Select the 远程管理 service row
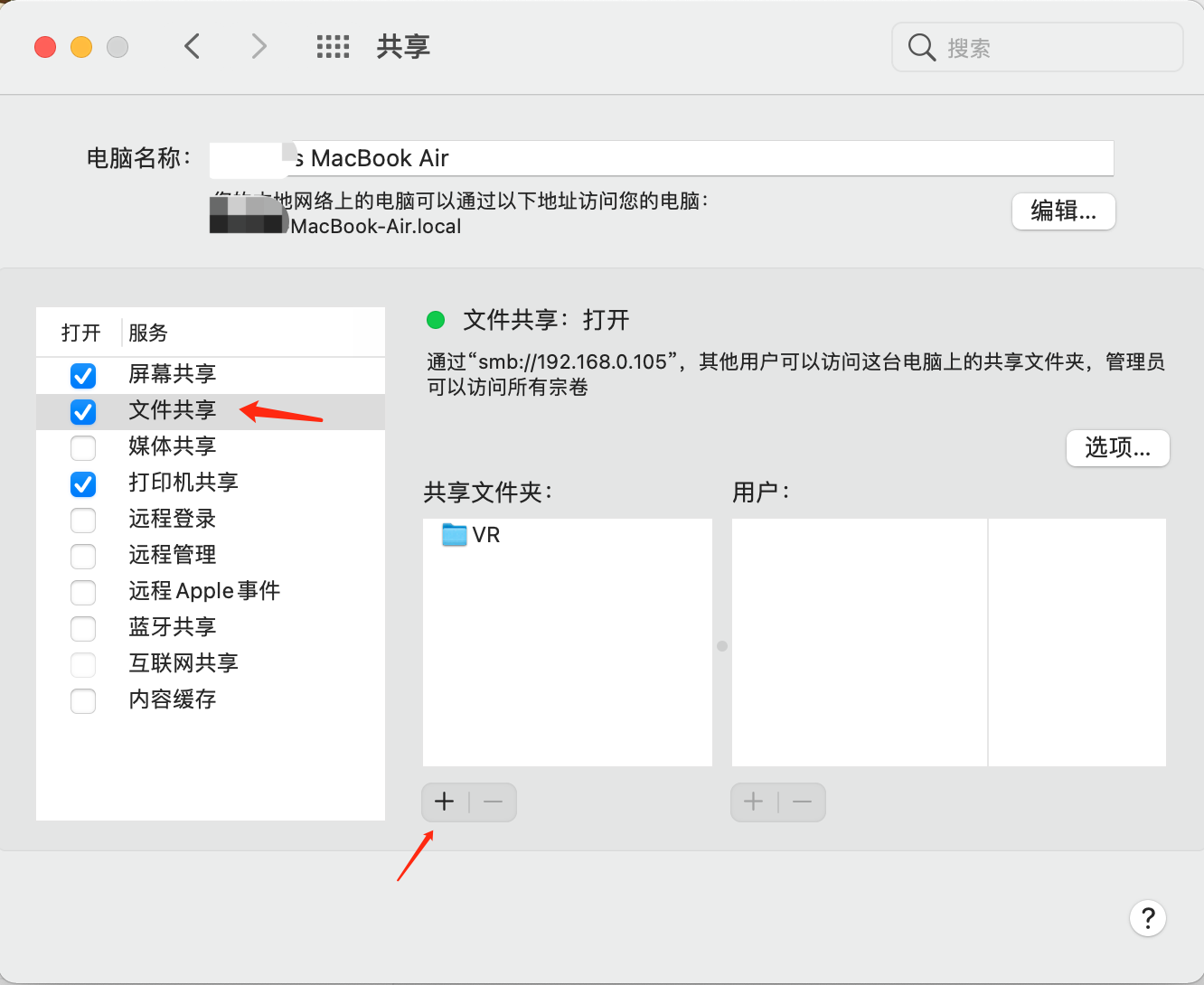 [x=211, y=556]
